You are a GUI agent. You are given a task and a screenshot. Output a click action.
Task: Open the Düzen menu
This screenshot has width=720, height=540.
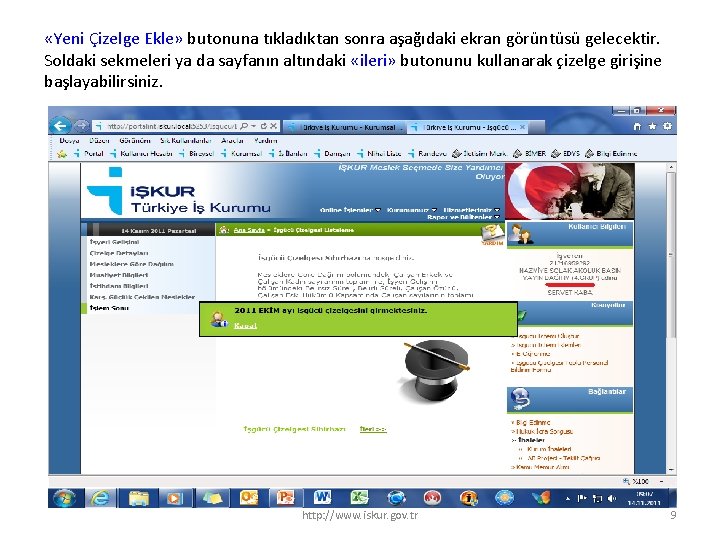point(99,141)
